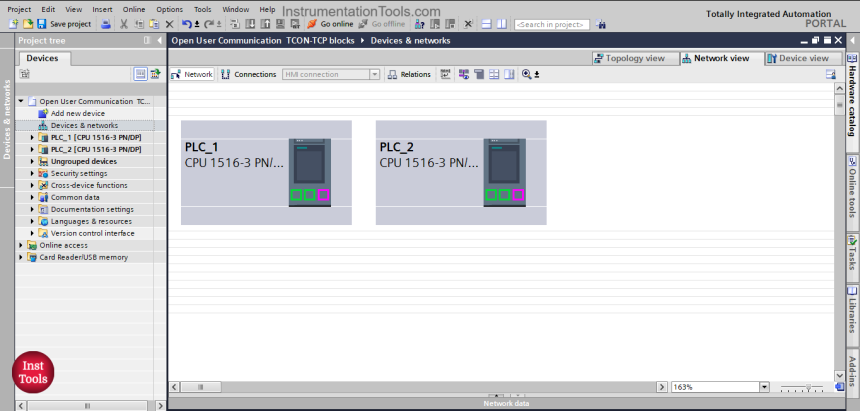Viewport: 860px width, 411px height.
Task: Click the Upload from device icon
Action: 265,24
